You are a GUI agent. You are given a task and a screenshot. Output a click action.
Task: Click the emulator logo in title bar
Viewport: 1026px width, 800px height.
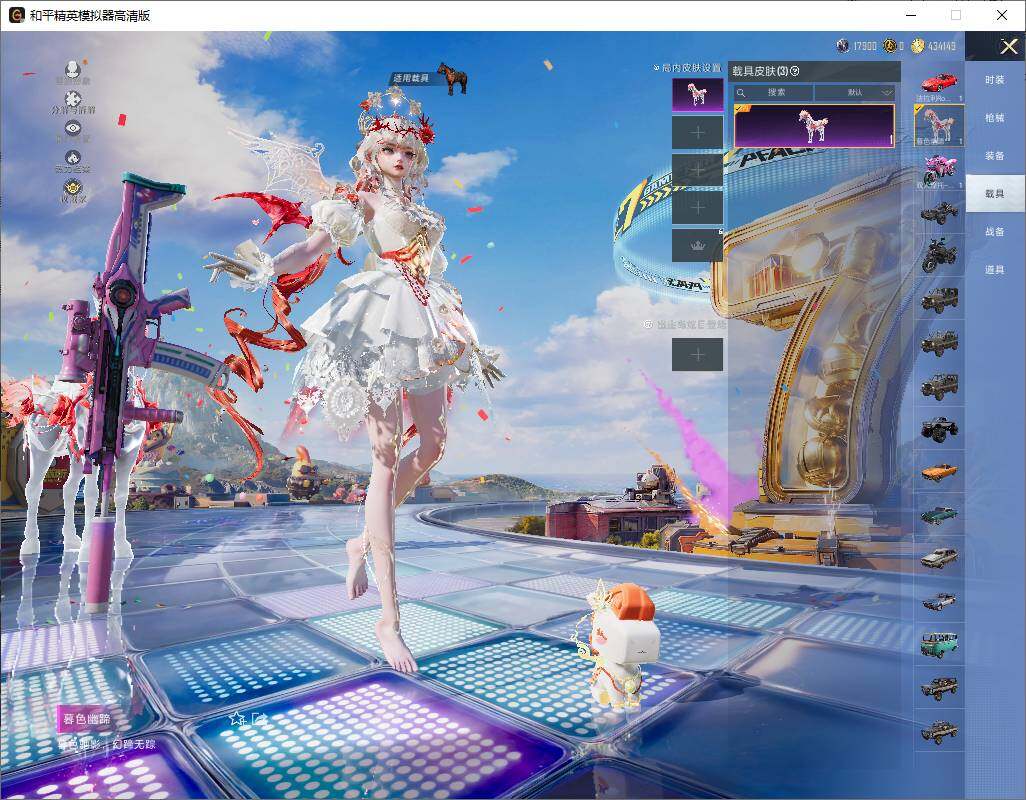pos(16,15)
